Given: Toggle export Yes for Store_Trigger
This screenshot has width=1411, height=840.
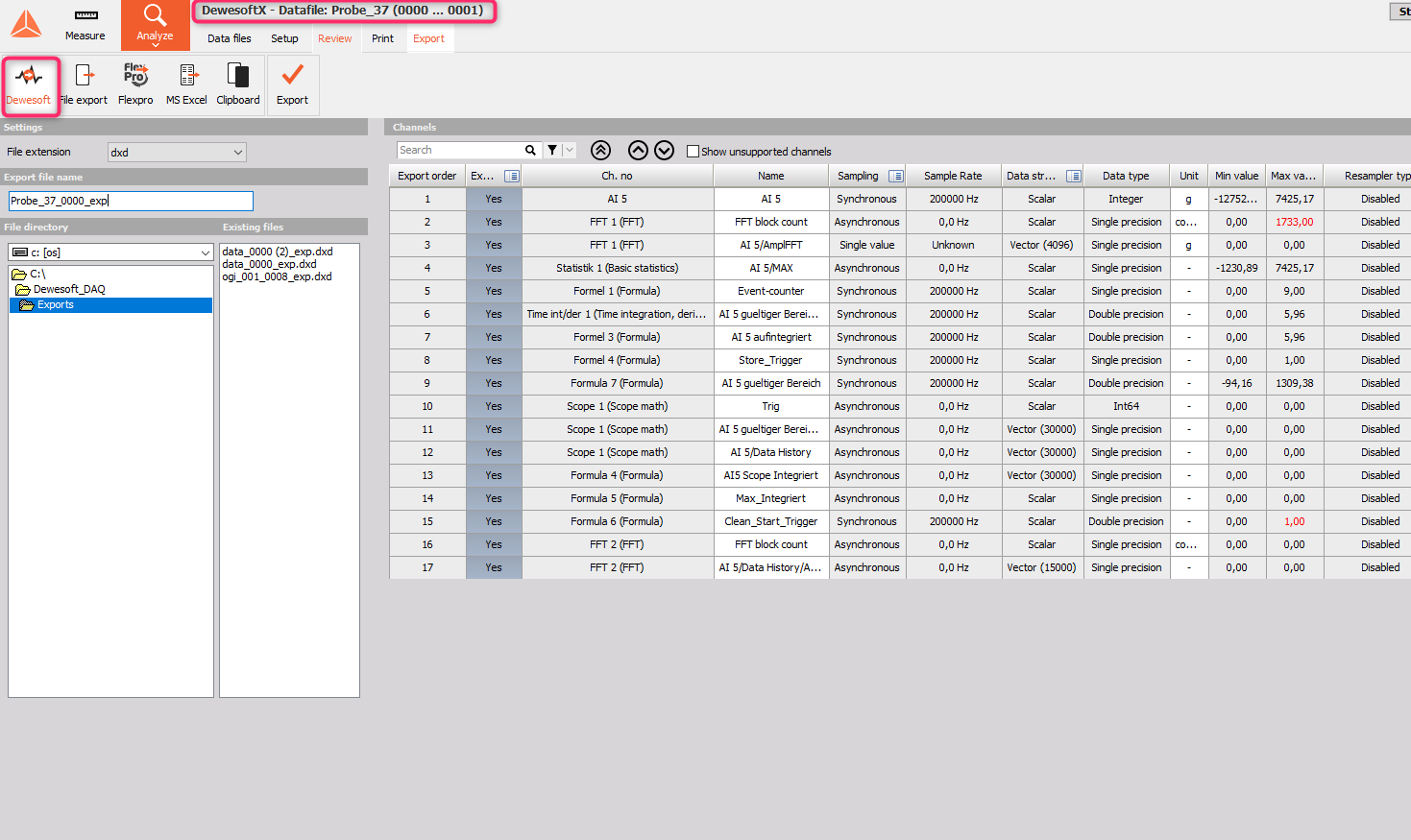Looking at the screenshot, I should pos(494,360).
